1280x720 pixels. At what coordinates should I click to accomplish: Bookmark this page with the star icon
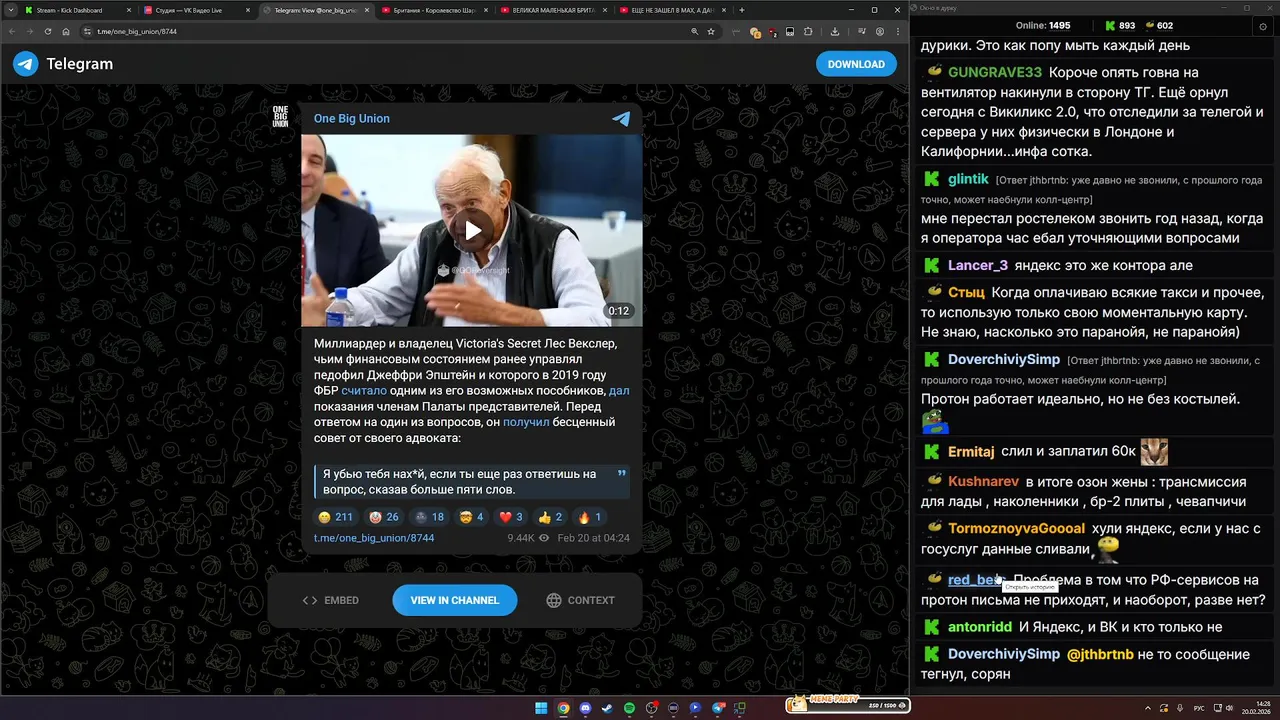[x=711, y=31]
